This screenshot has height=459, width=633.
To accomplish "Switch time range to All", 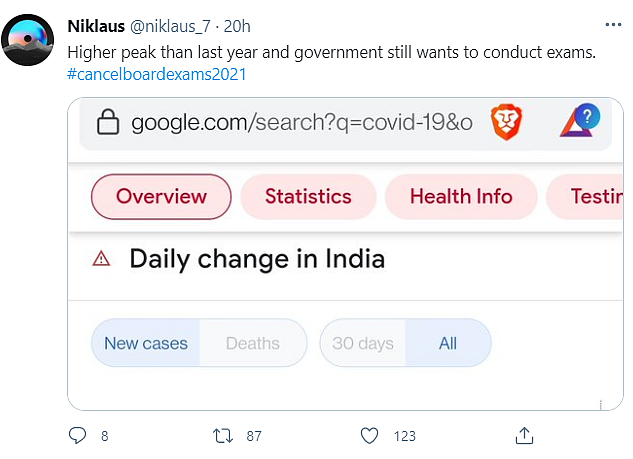I will pyautogui.click(x=448, y=343).
